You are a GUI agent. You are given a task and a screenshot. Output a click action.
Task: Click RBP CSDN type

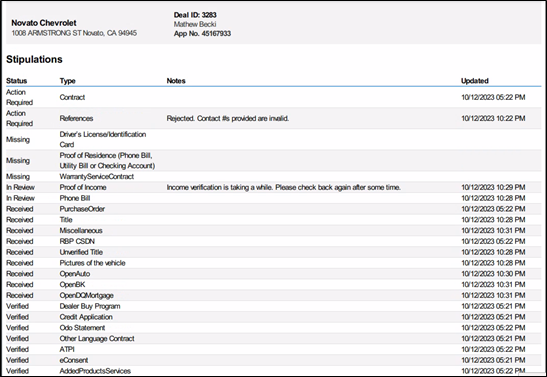pos(77,241)
